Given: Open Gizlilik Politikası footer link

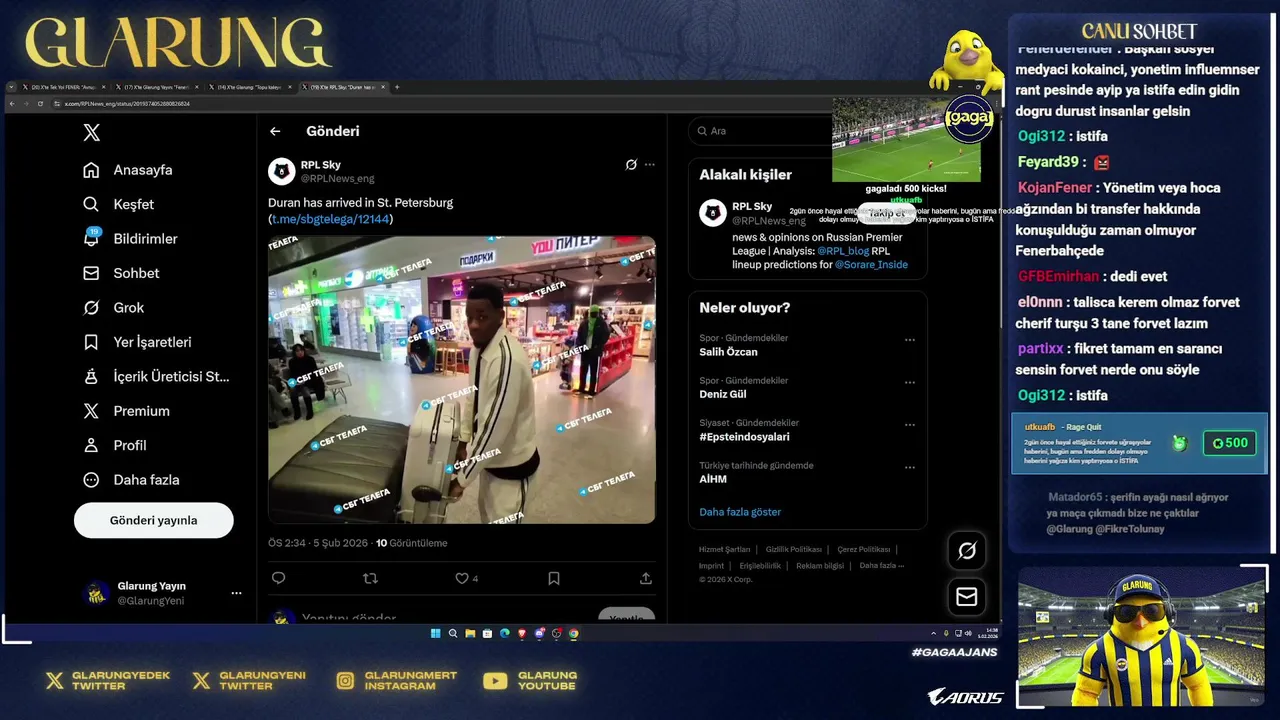Looking at the screenshot, I should click(794, 549).
